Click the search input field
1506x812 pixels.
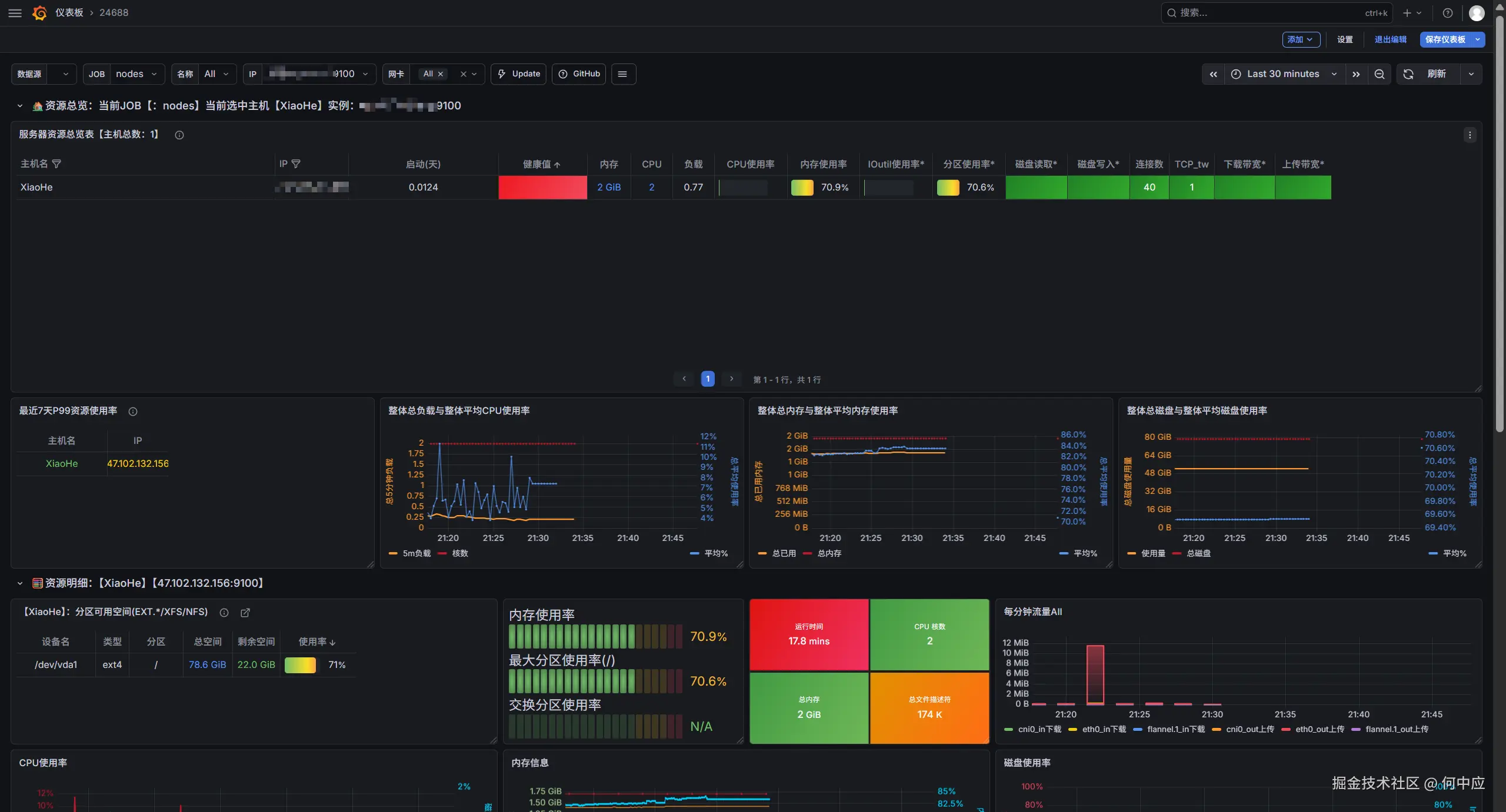(x=1265, y=13)
